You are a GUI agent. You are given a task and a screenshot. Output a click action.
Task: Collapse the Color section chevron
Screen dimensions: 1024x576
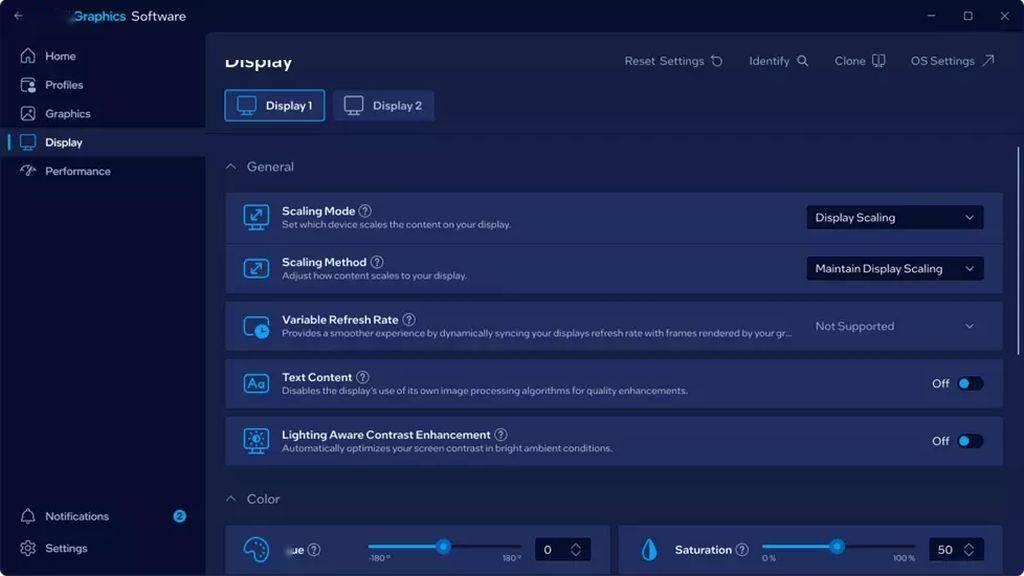point(231,499)
